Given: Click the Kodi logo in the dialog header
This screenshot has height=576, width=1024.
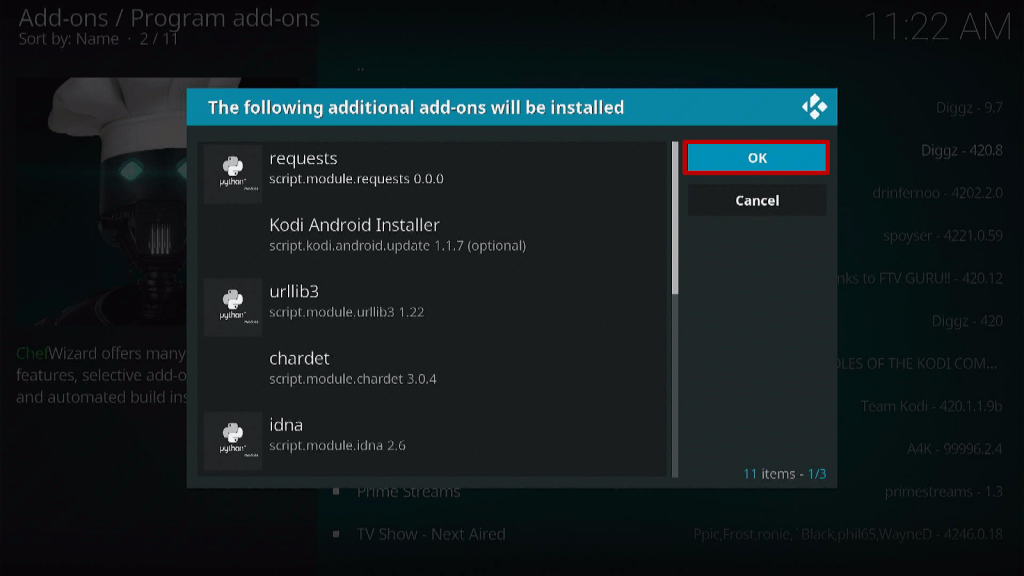Looking at the screenshot, I should [x=814, y=106].
